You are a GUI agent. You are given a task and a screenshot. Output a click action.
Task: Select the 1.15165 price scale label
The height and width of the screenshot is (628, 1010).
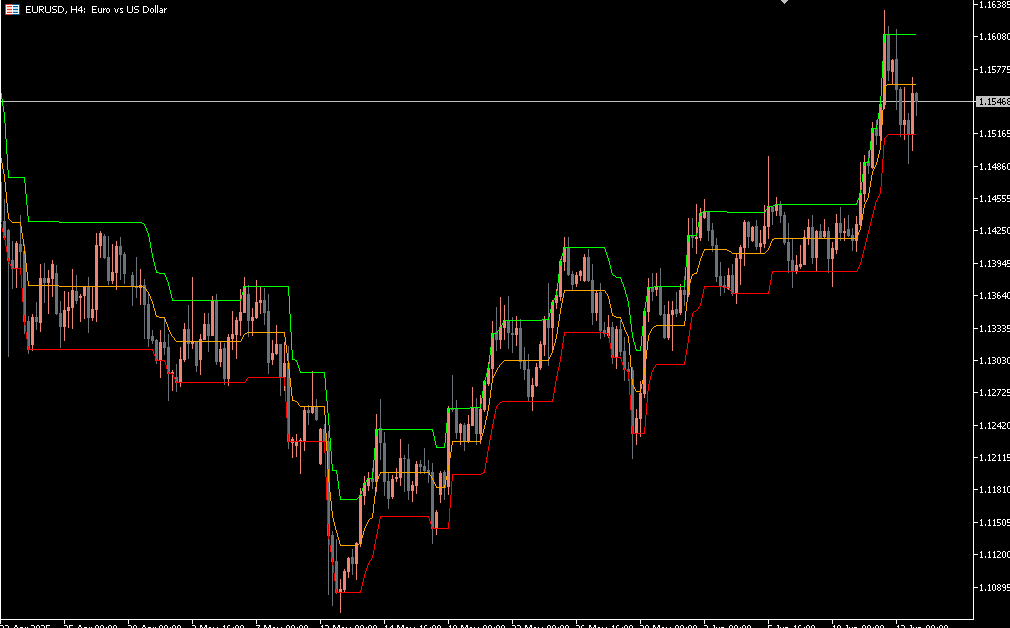[992, 134]
